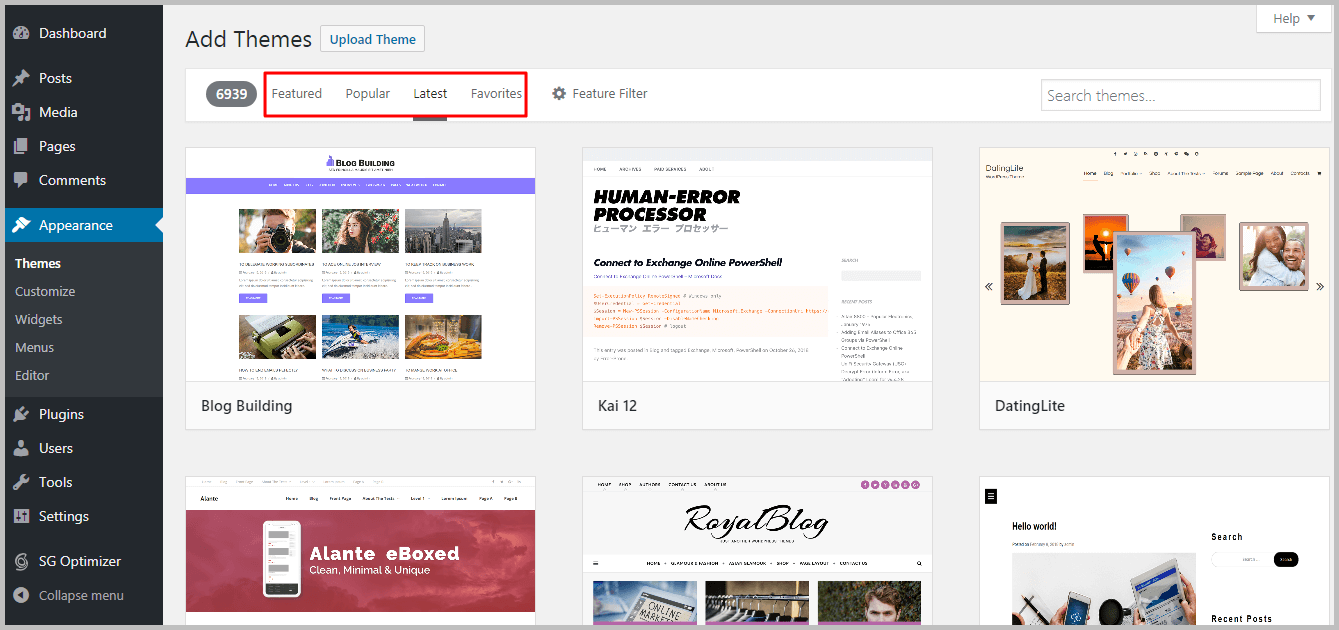1339x630 pixels.
Task: Open the Customize submenu item
Action: (45, 291)
